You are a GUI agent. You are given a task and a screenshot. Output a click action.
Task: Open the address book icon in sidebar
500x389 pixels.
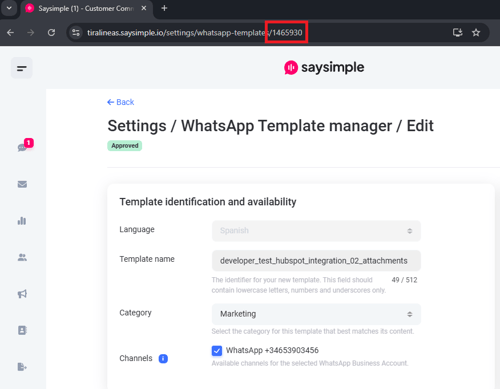coord(22,330)
